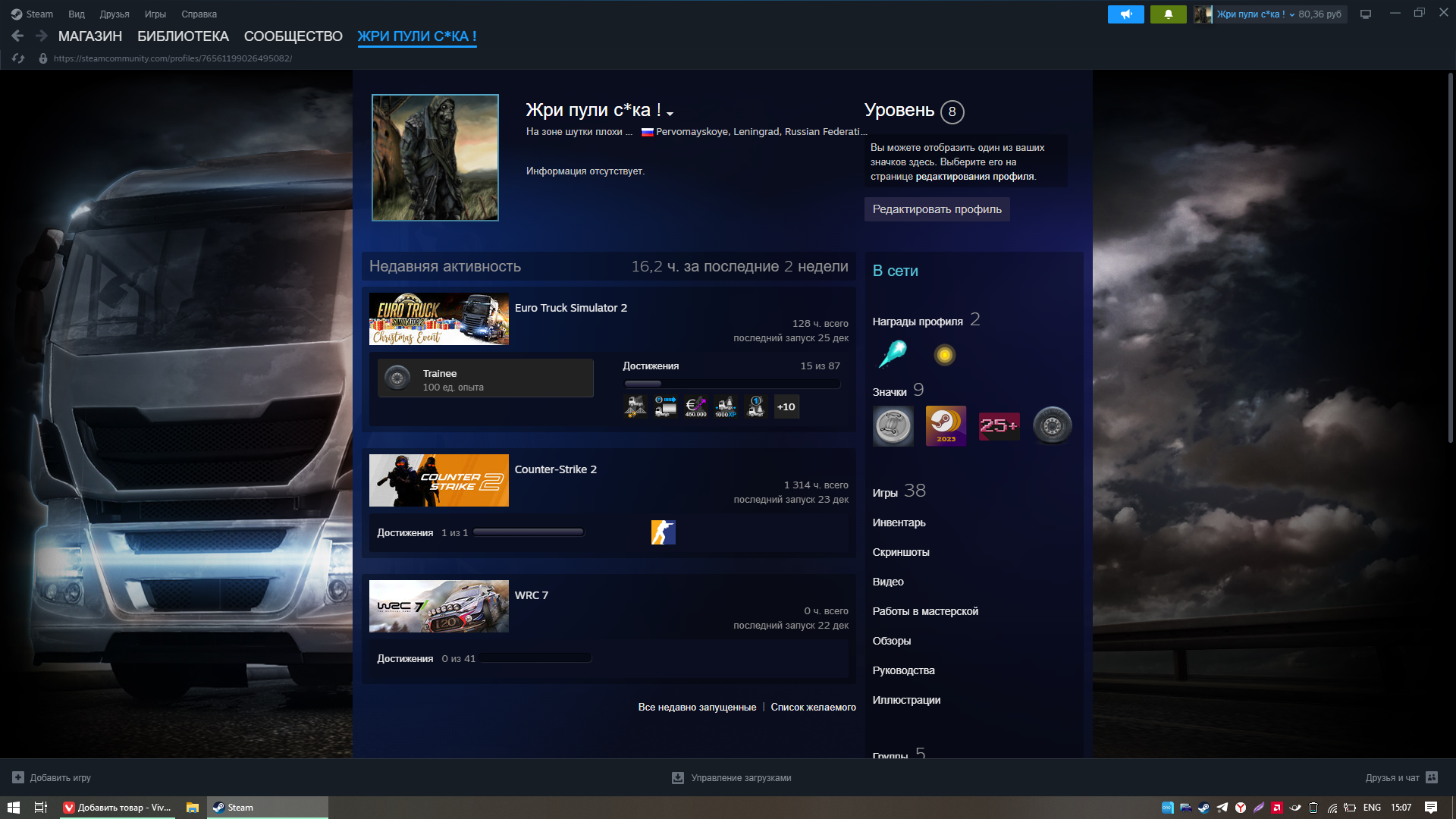This screenshot has height=819, width=1456.
Task: Click the level 8 badge circle
Action: click(x=952, y=111)
